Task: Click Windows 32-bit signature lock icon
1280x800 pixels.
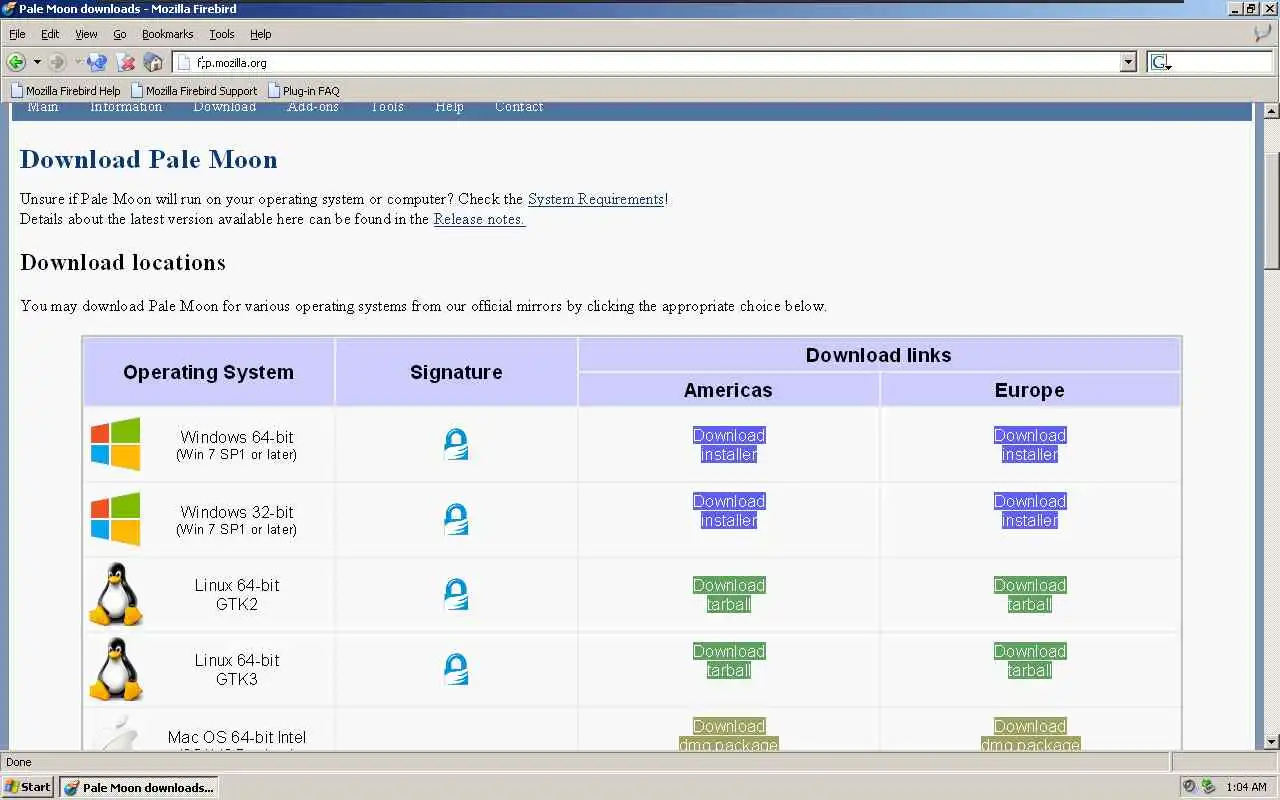Action: tap(456, 519)
